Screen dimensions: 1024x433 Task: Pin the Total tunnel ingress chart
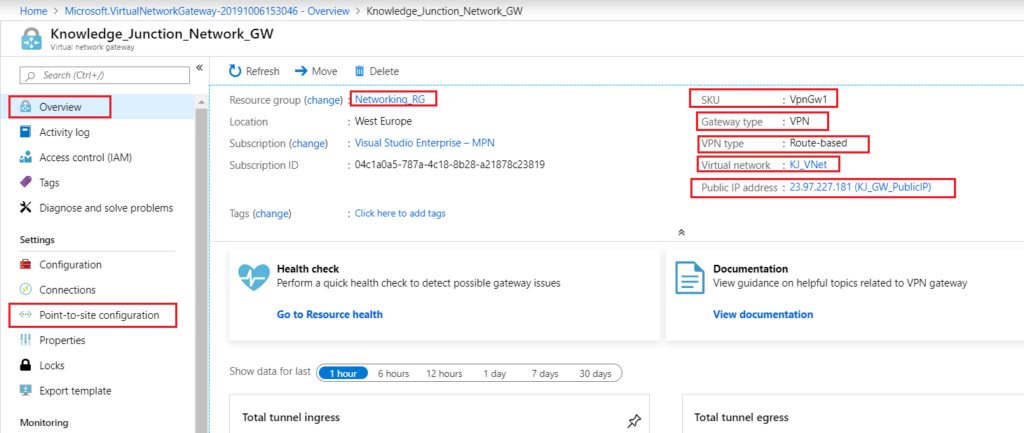coord(633,421)
